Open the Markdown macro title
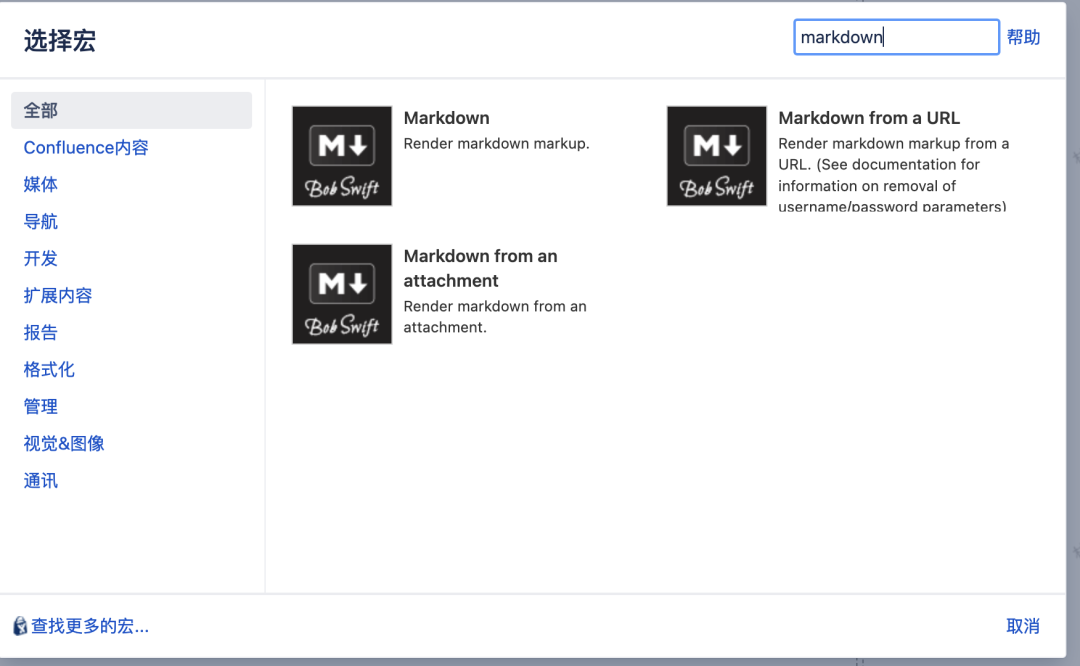1080x666 pixels. click(x=446, y=118)
